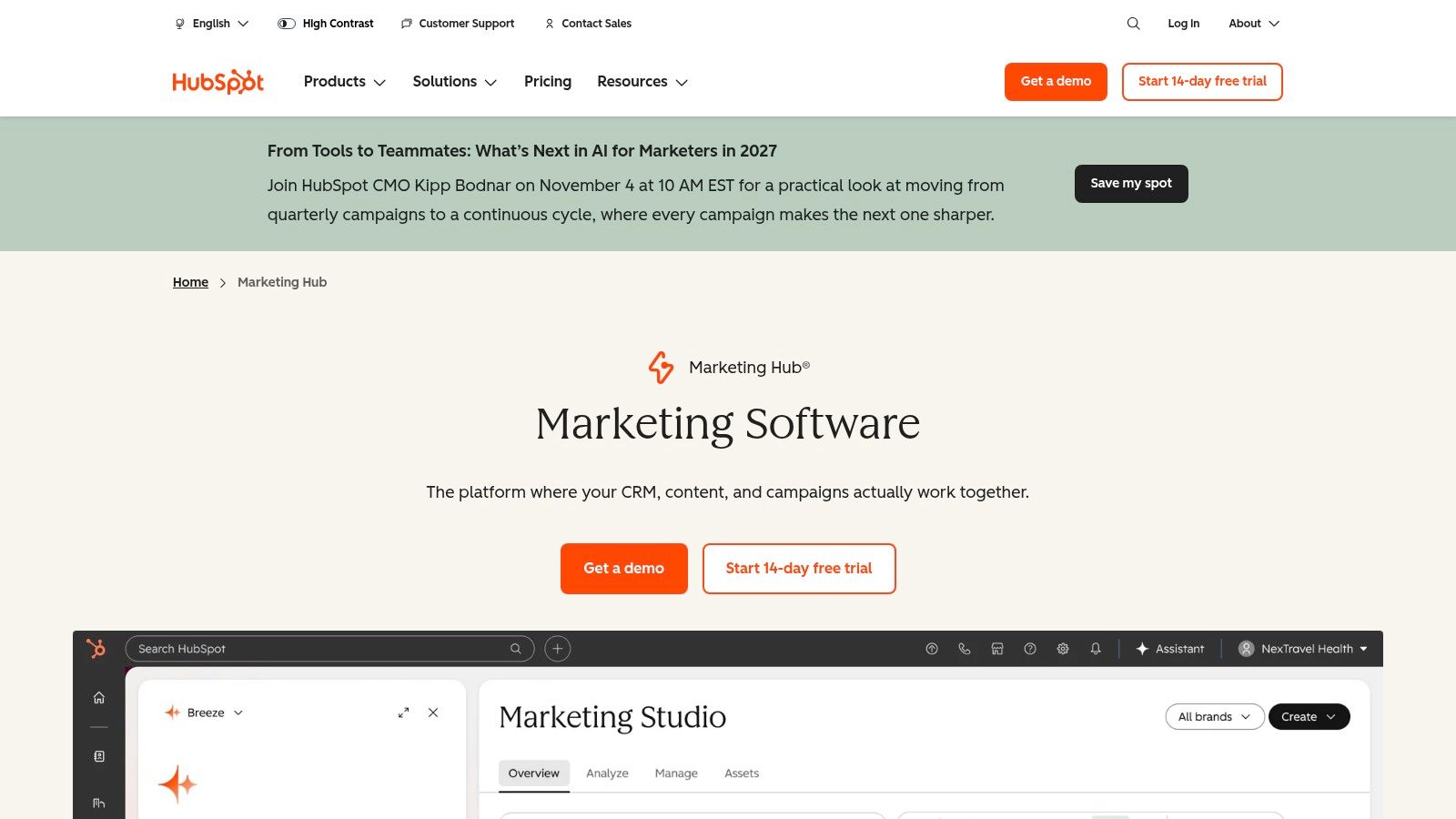The width and height of the screenshot is (1456, 819).
Task: Open the Pricing menu item
Action: (548, 82)
